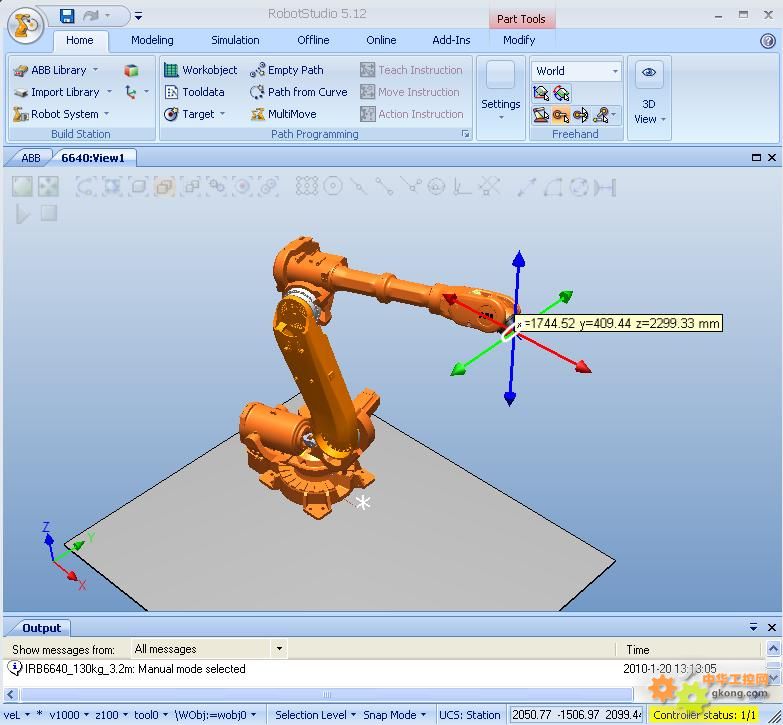The image size is (783, 725).
Task: Open the Path Programming dialog launcher
Action: pos(465,134)
